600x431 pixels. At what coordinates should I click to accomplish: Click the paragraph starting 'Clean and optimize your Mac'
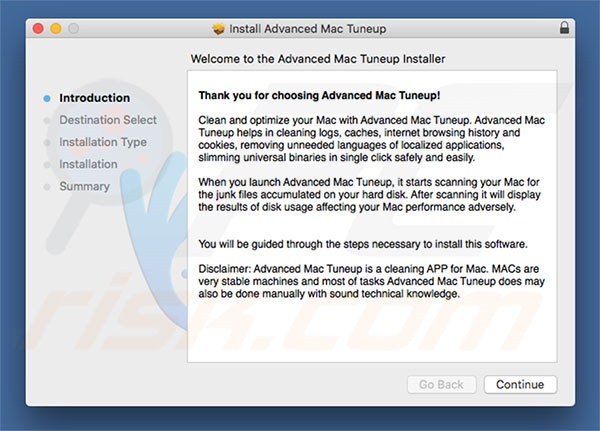pyautogui.click(x=371, y=139)
